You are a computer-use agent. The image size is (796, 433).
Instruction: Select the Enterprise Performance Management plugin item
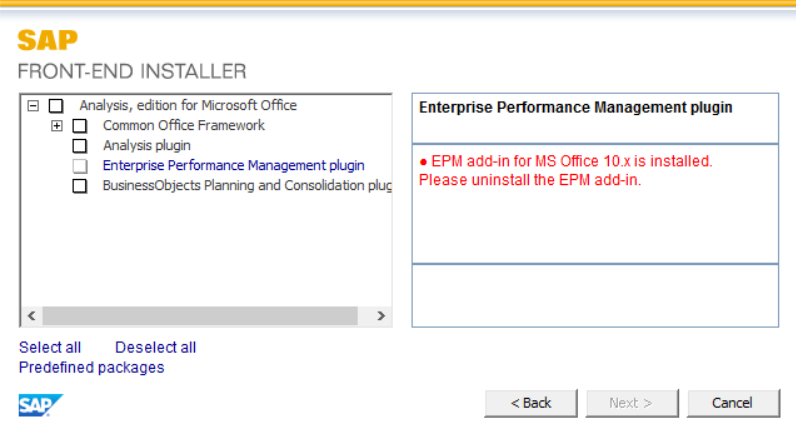point(234,165)
